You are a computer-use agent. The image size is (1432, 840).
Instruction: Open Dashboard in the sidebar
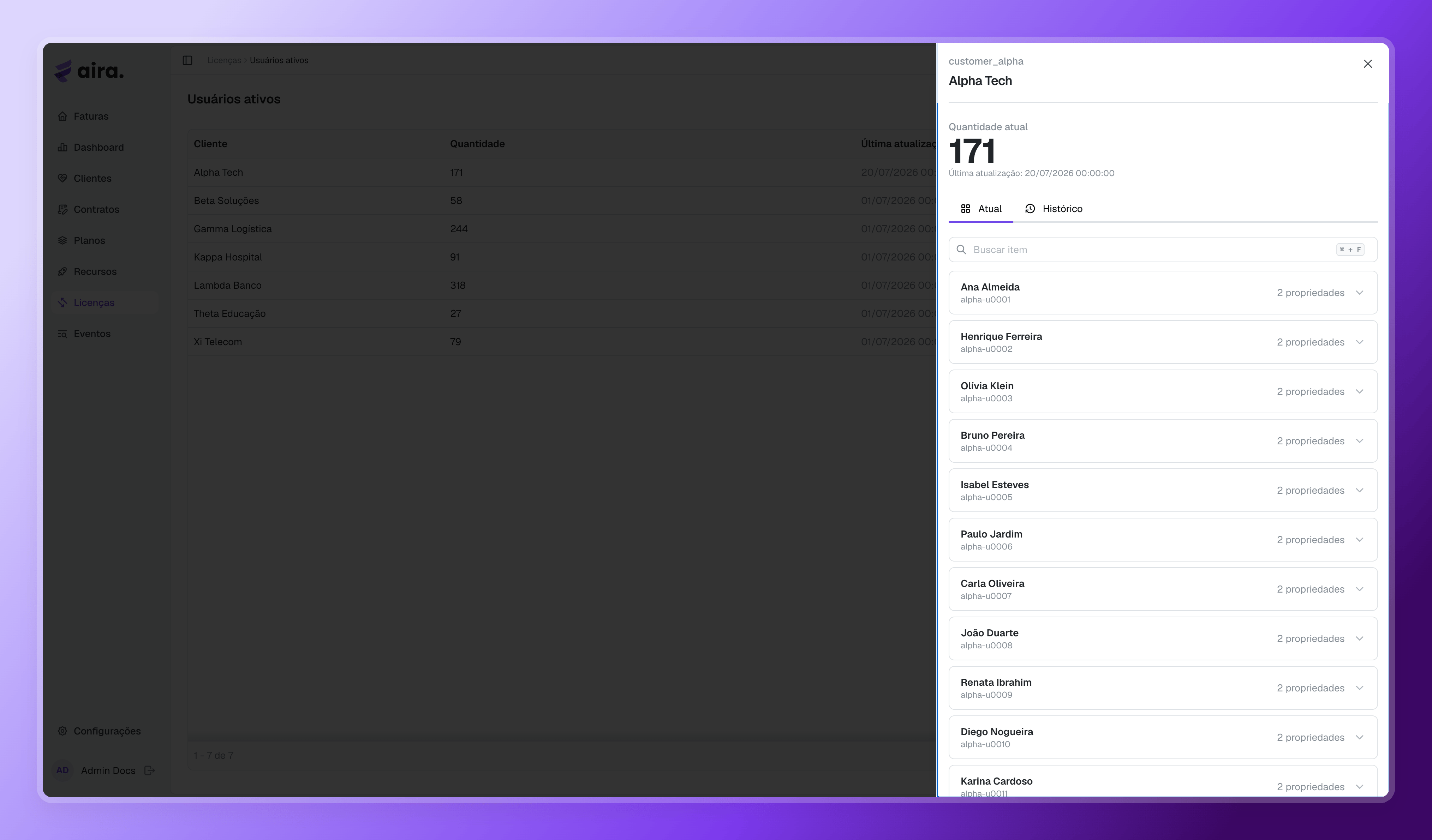click(x=105, y=148)
